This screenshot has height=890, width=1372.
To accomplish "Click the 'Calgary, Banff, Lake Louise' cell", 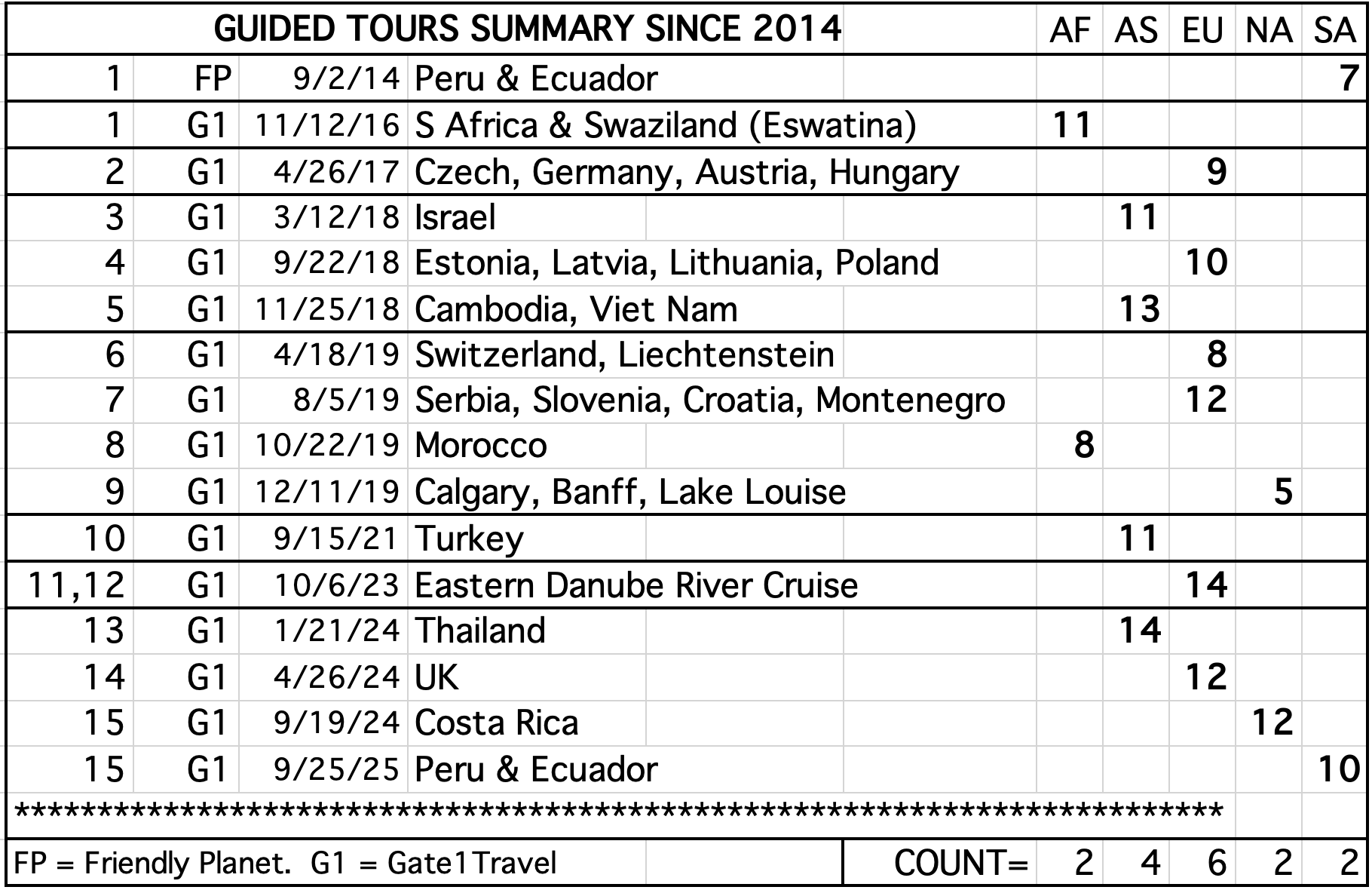I will click(630, 493).
